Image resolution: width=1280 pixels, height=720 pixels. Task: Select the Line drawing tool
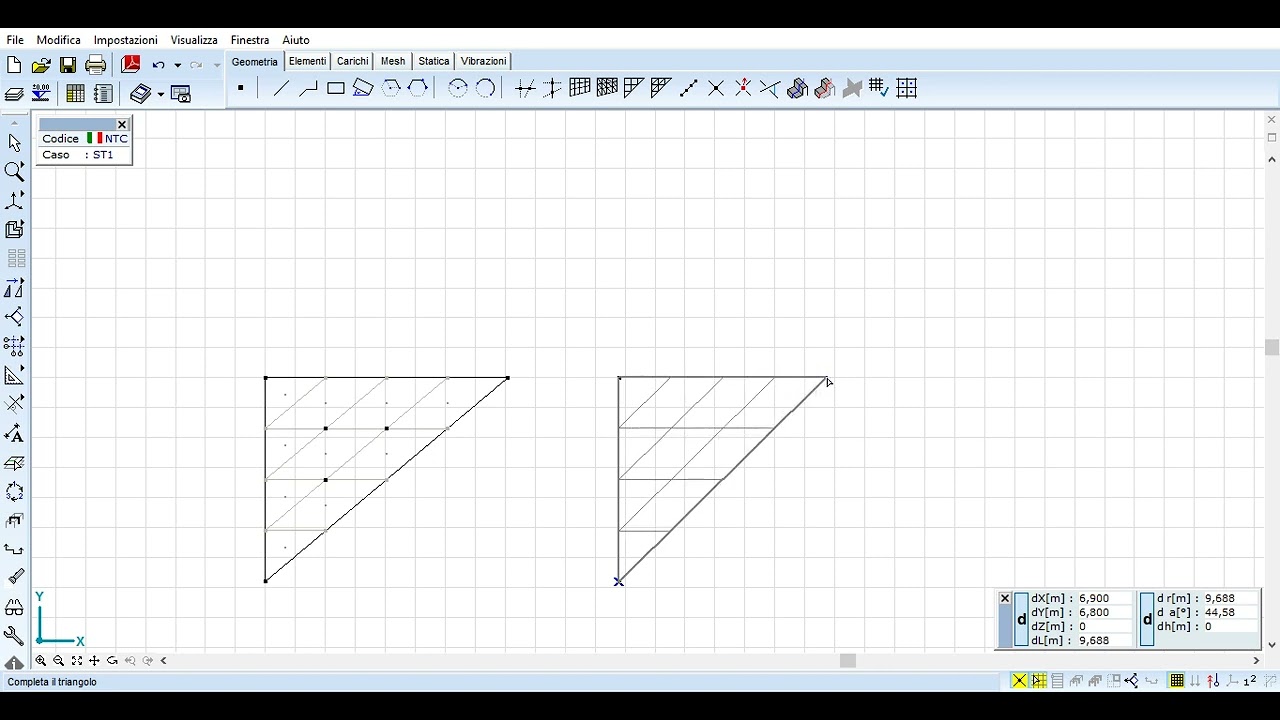click(x=281, y=88)
